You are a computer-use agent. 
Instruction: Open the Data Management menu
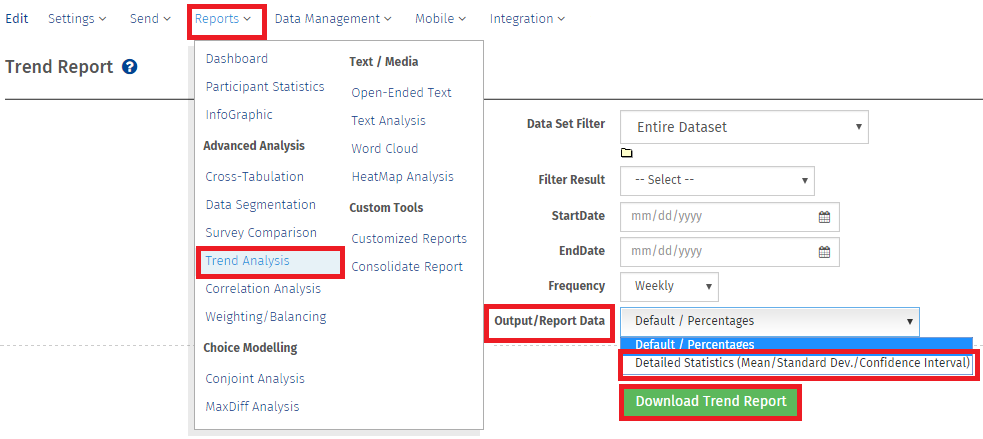coord(333,19)
